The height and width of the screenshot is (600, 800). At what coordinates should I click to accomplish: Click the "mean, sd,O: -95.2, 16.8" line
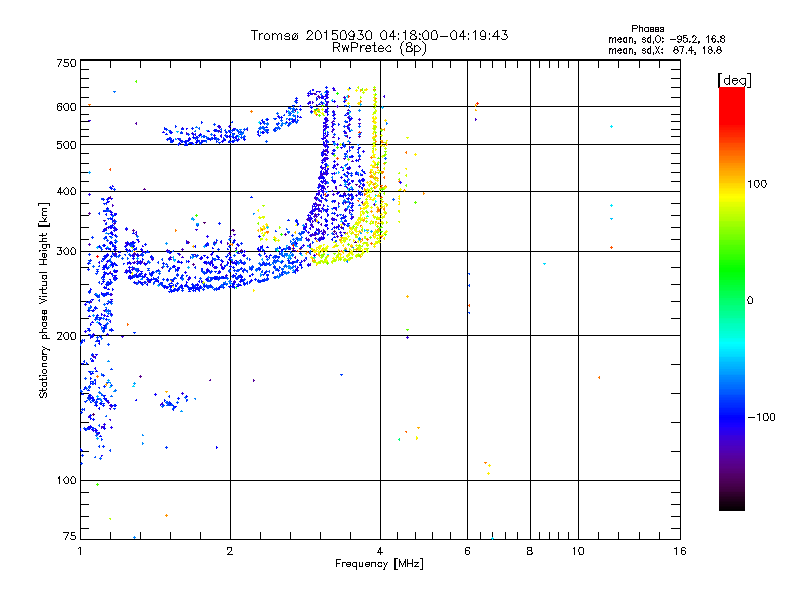(666, 39)
